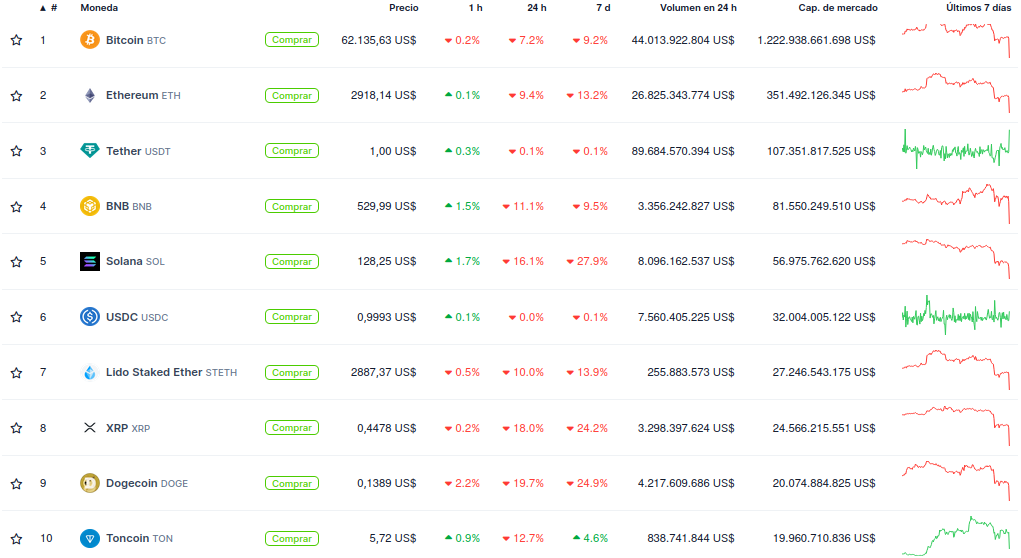Click Tether volume 89.684.570.394 US$
This screenshot has width=1021, height=558.
click(683, 151)
